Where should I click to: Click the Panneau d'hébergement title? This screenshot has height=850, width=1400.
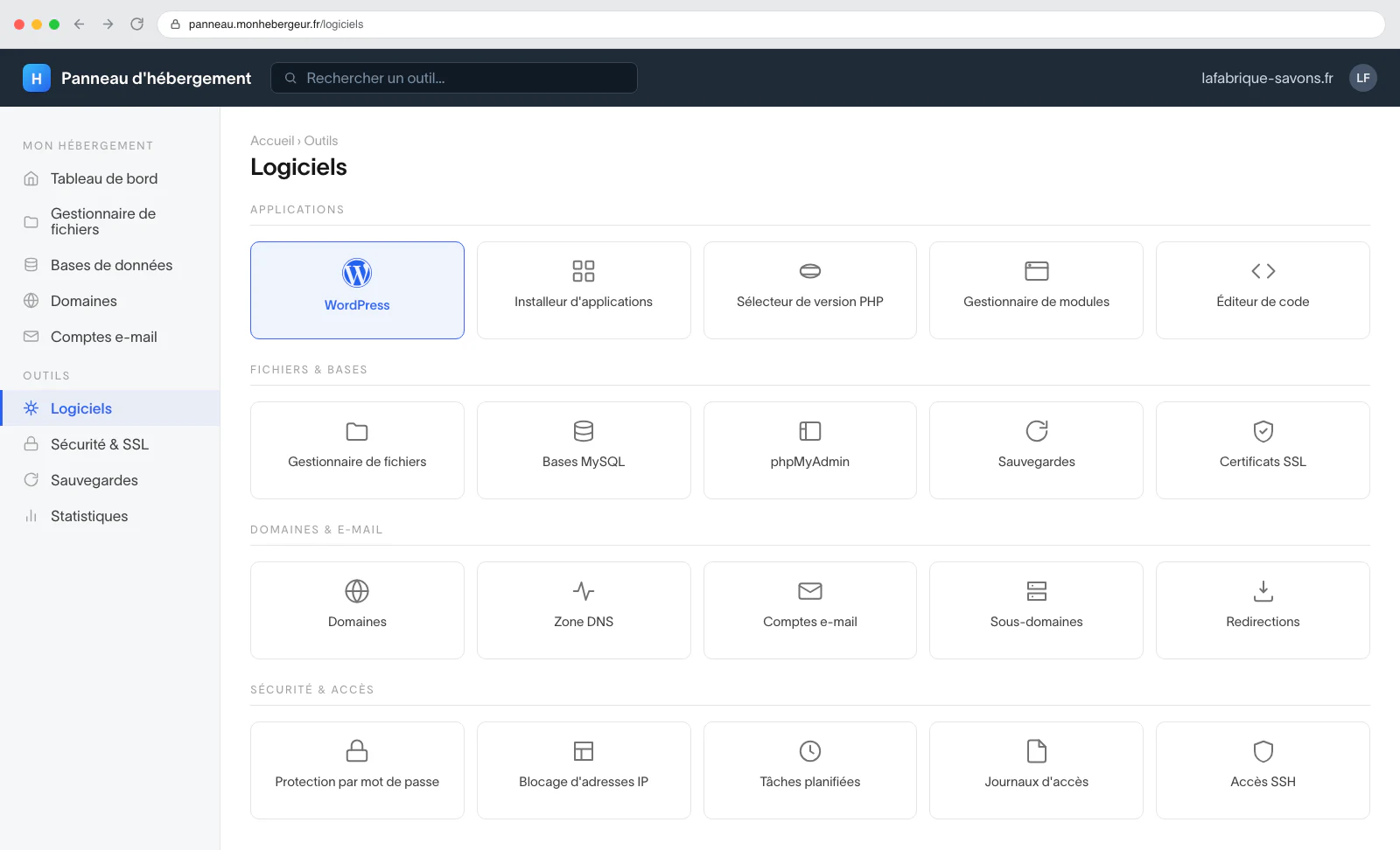click(156, 78)
